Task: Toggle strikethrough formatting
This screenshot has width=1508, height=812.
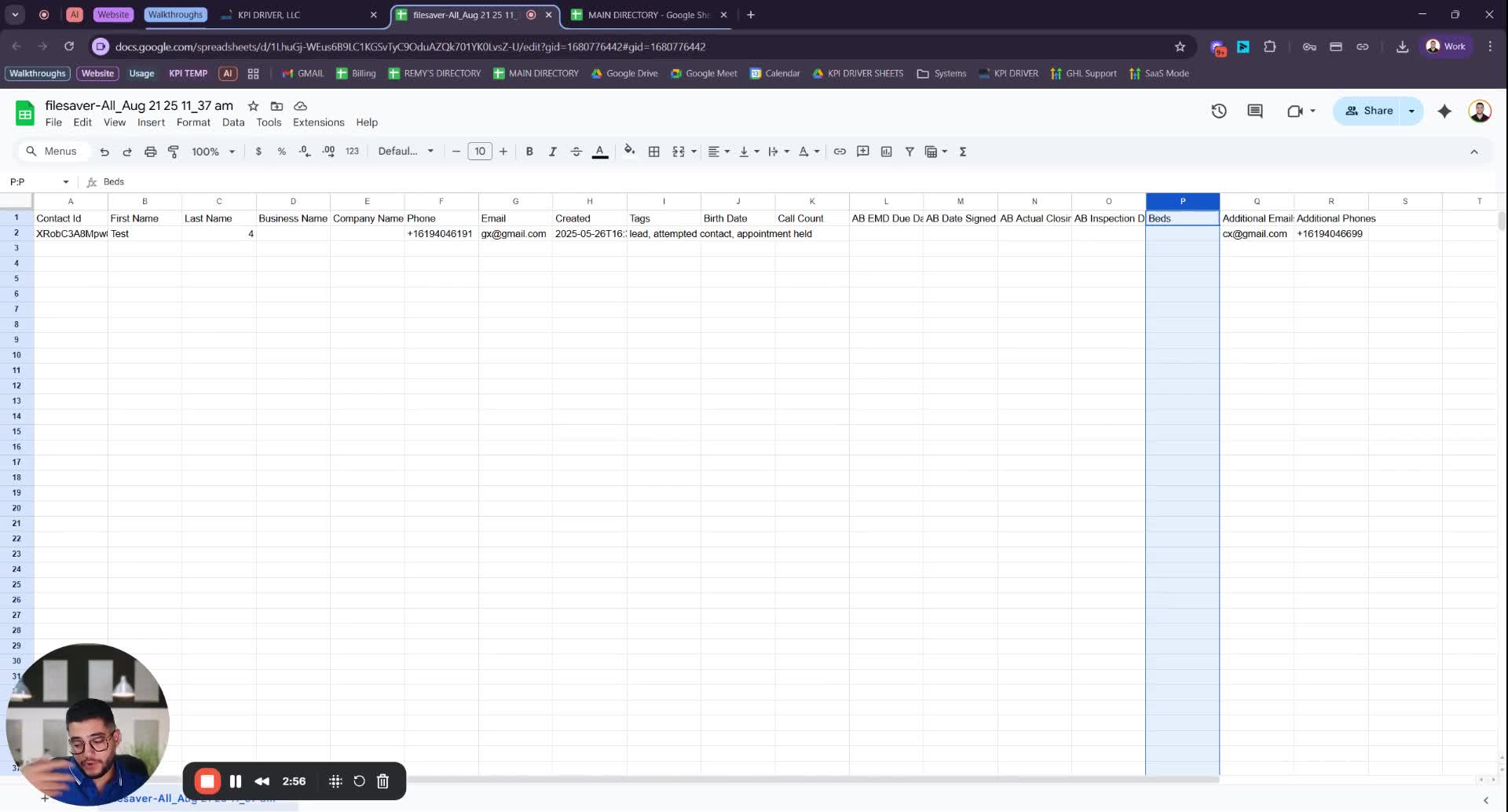Action: coord(576,152)
